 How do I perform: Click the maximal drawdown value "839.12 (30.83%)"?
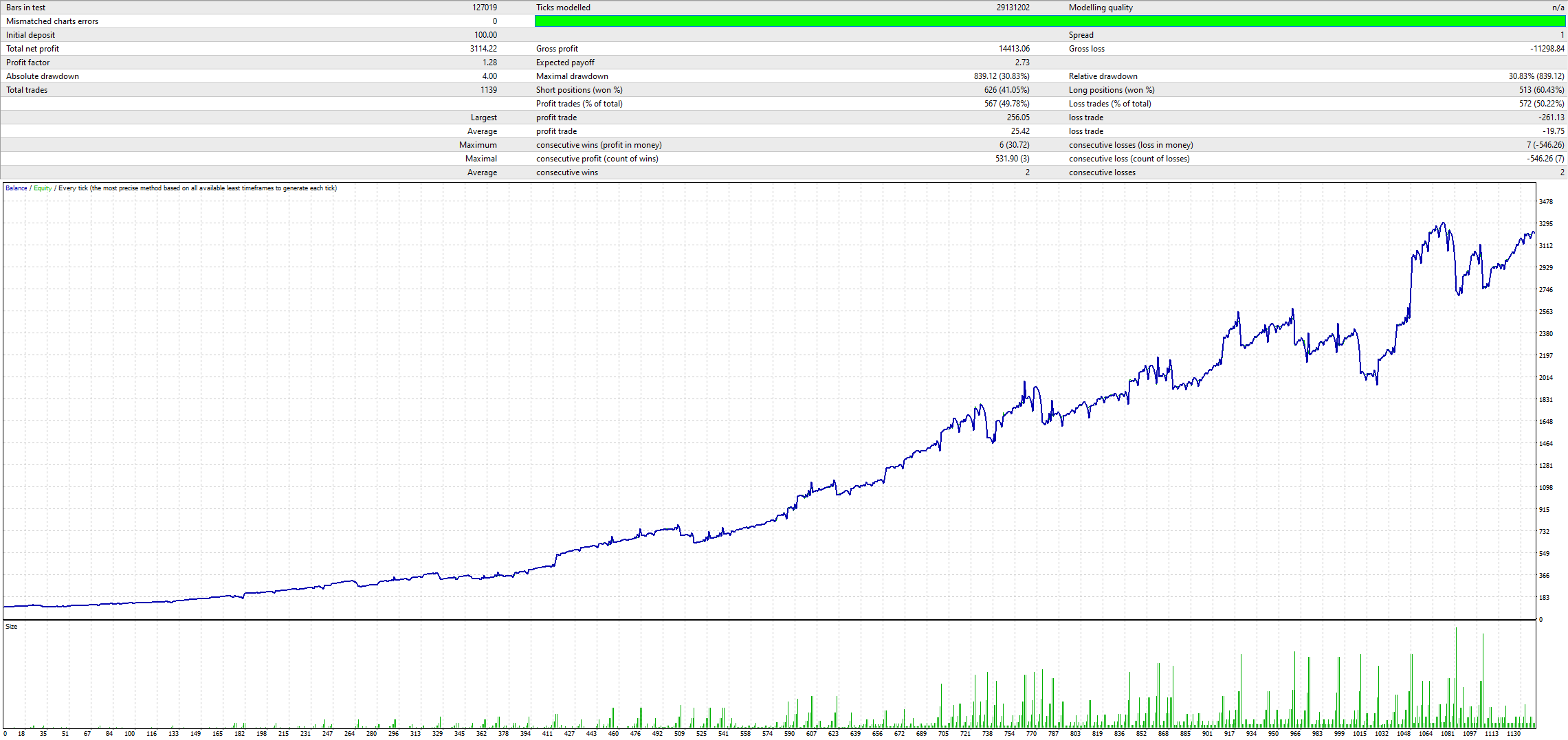[1002, 76]
